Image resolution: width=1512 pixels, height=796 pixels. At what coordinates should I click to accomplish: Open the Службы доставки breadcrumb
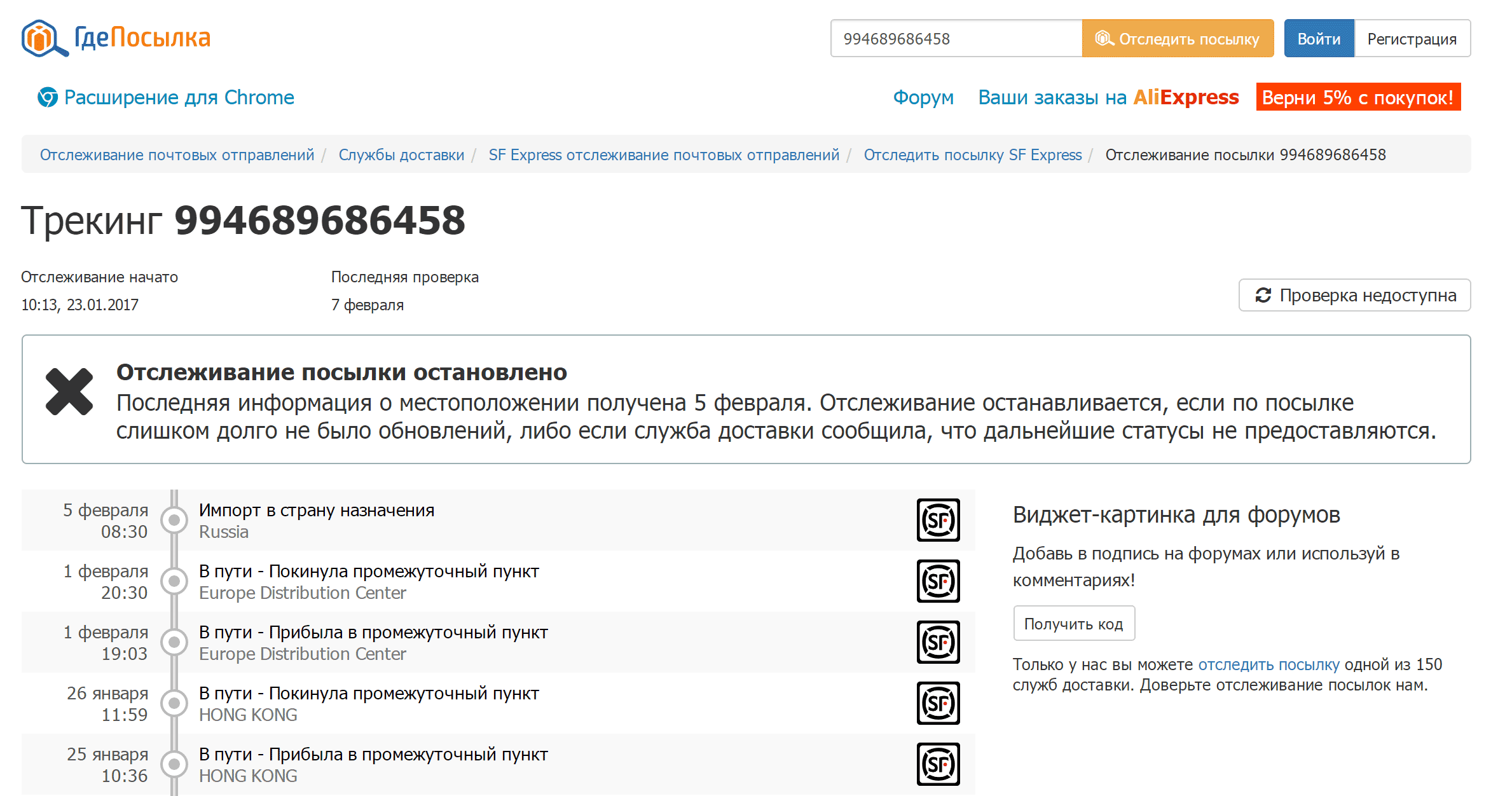401,154
